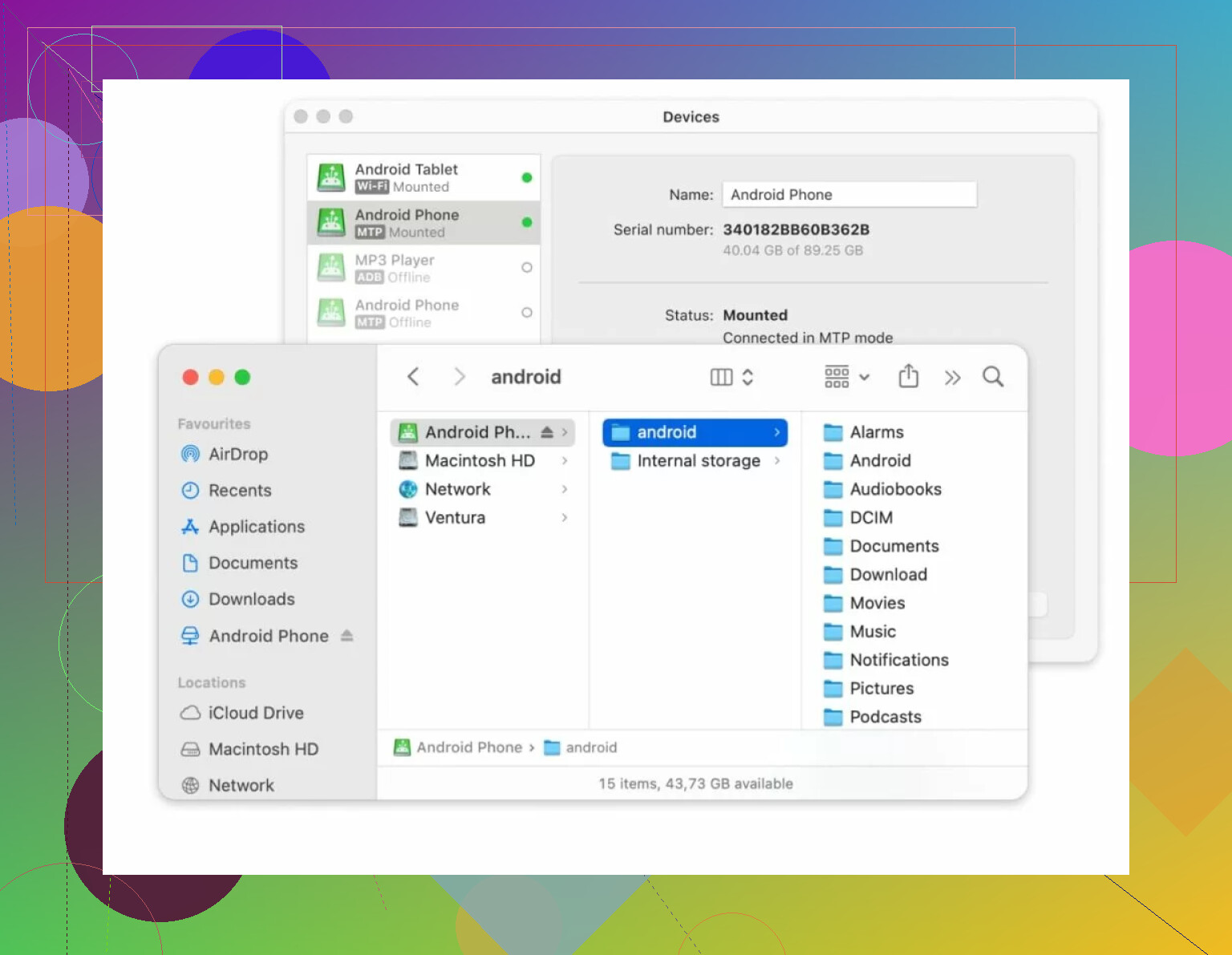The width and height of the screenshot is (1232, 955).
Task: Click the Finder window title android
Action: [526, 377]
